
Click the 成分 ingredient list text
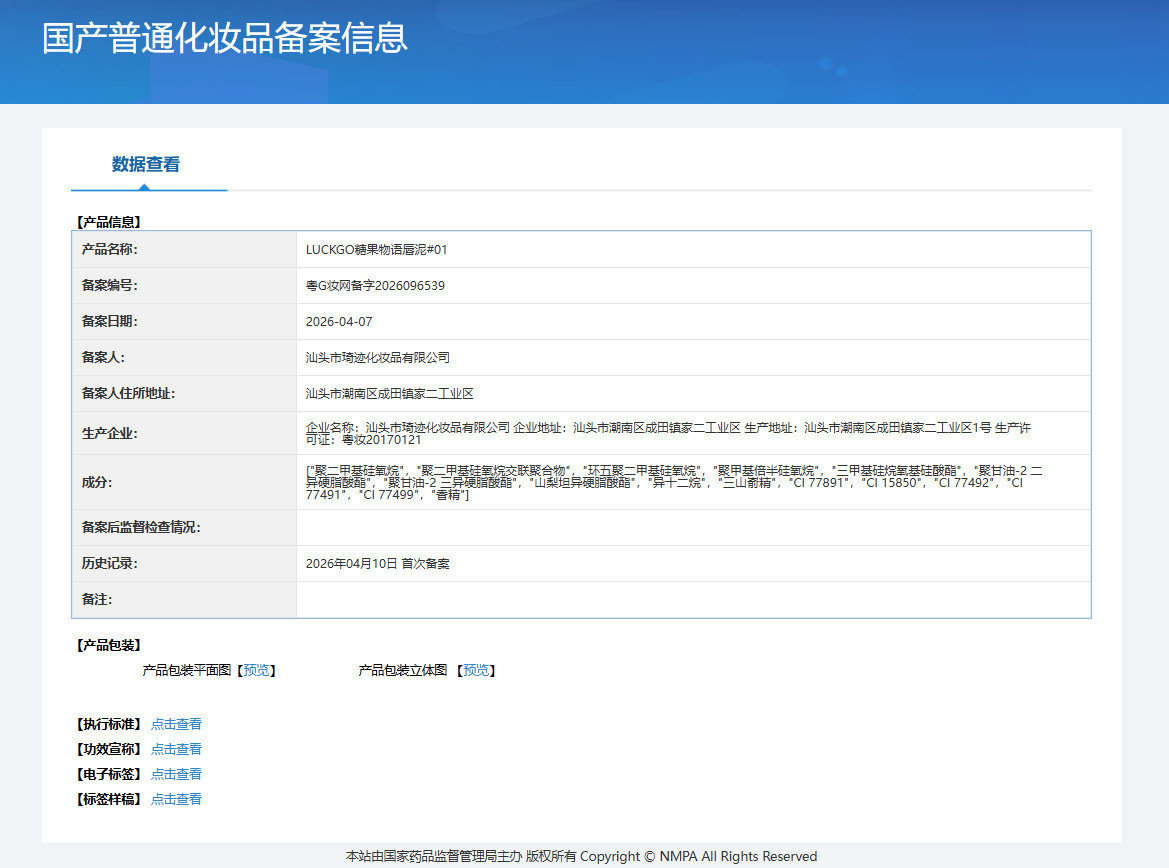pos(674,482)
